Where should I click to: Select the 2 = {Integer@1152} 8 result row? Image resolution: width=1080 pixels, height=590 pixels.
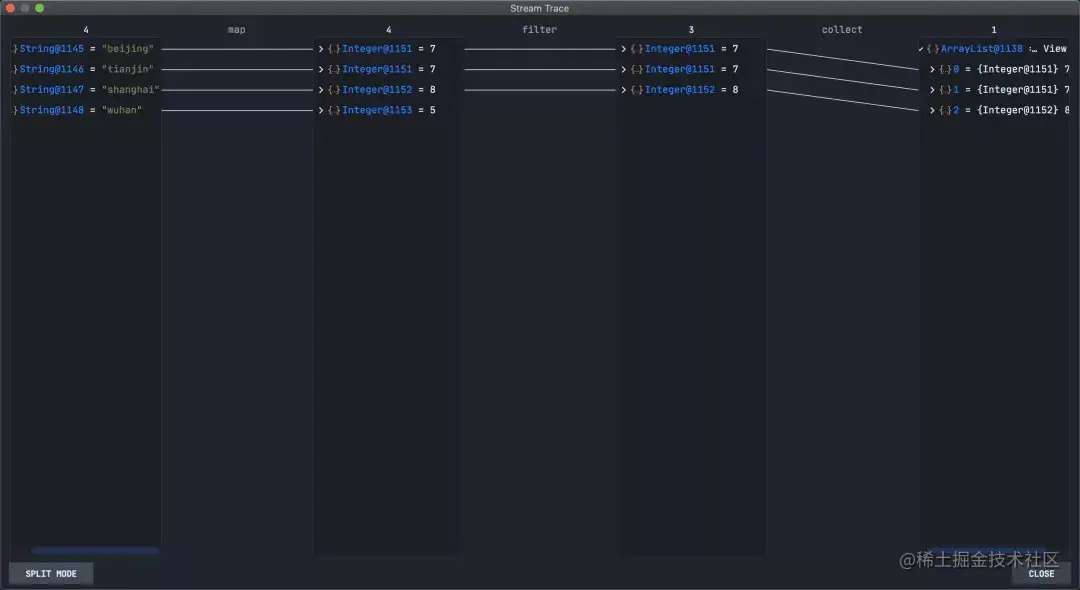point(998,110)
